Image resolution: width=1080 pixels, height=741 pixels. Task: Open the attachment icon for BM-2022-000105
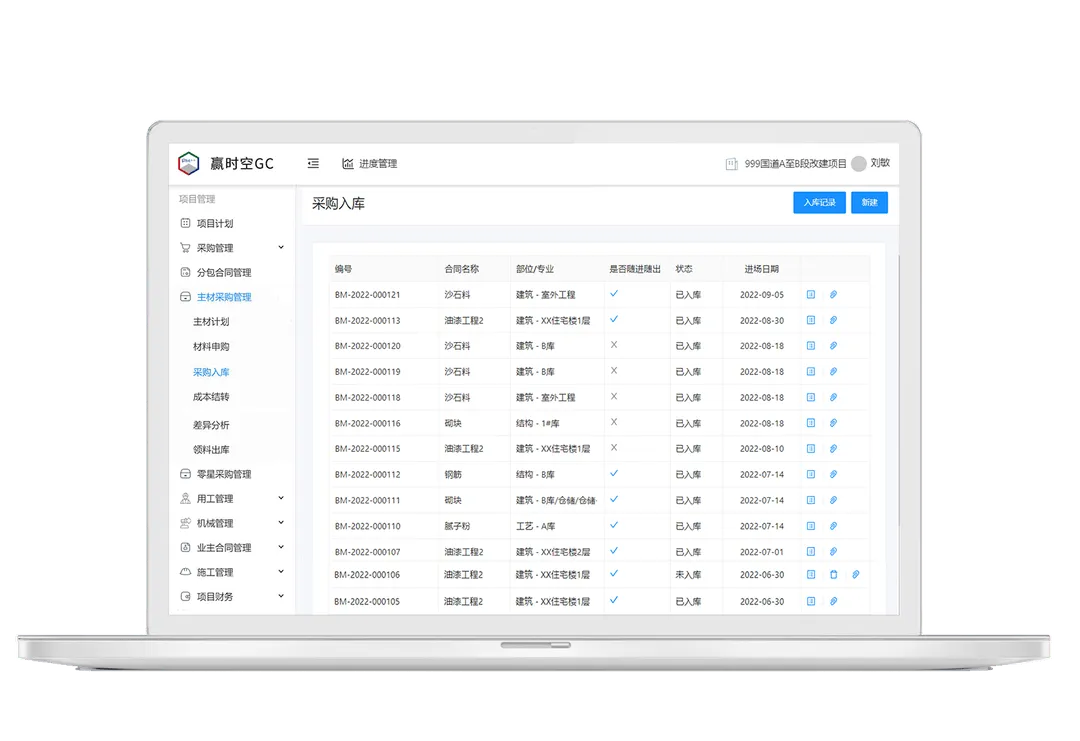[833, 601]
